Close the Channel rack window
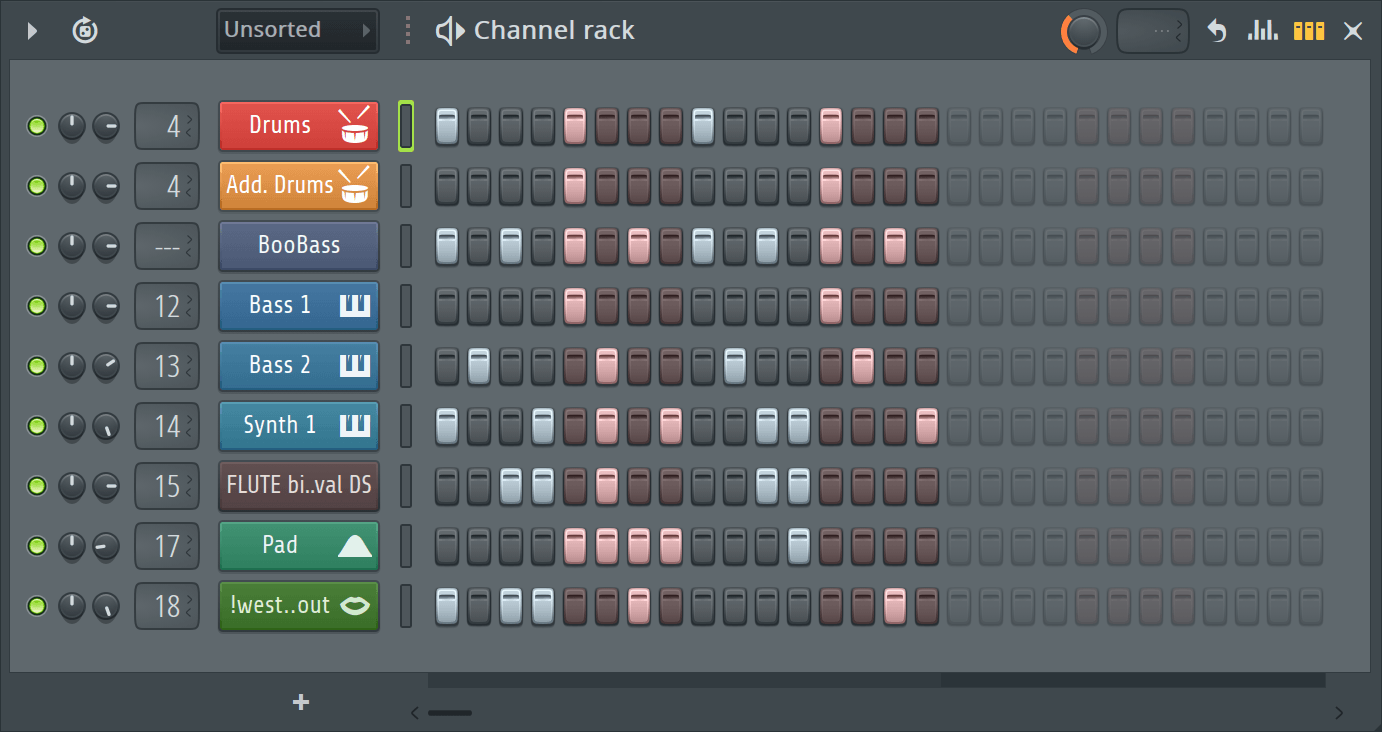This screenshot has height=732, width=1382. [x=1353, y=31]
